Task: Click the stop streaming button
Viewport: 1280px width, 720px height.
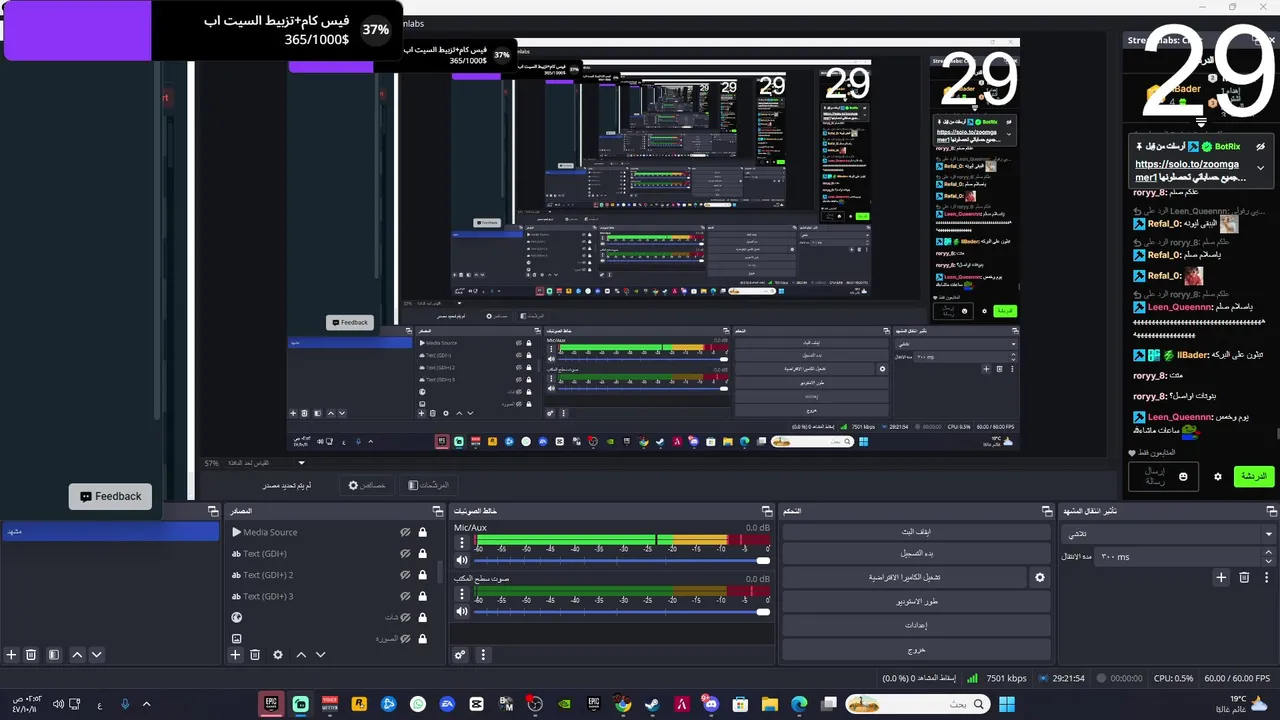Action: click(915, 532)
